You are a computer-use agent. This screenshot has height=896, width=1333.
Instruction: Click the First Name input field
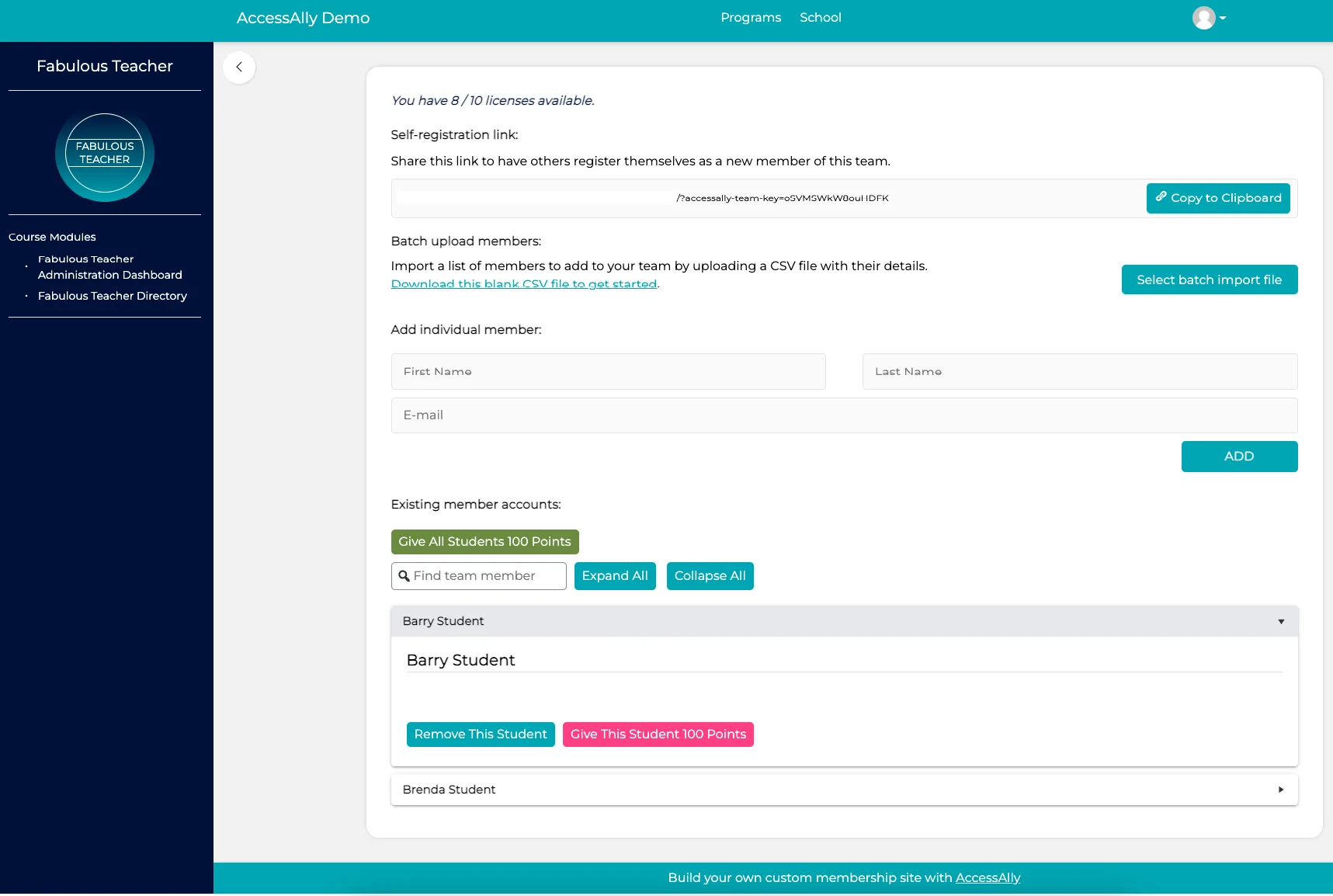point(608,371)
